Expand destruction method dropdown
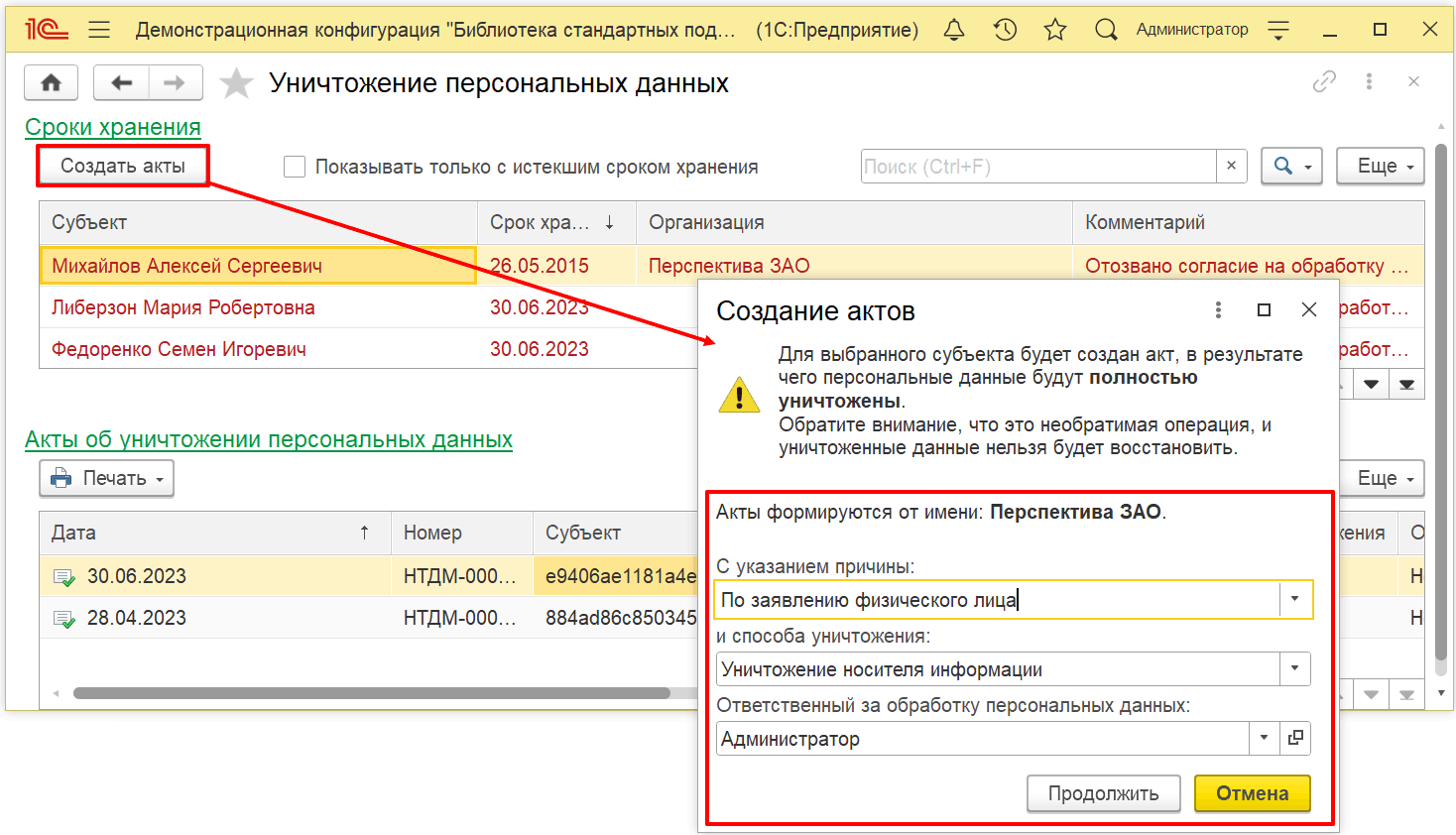The image size is (1456, 835). (x=1294, y=668)
